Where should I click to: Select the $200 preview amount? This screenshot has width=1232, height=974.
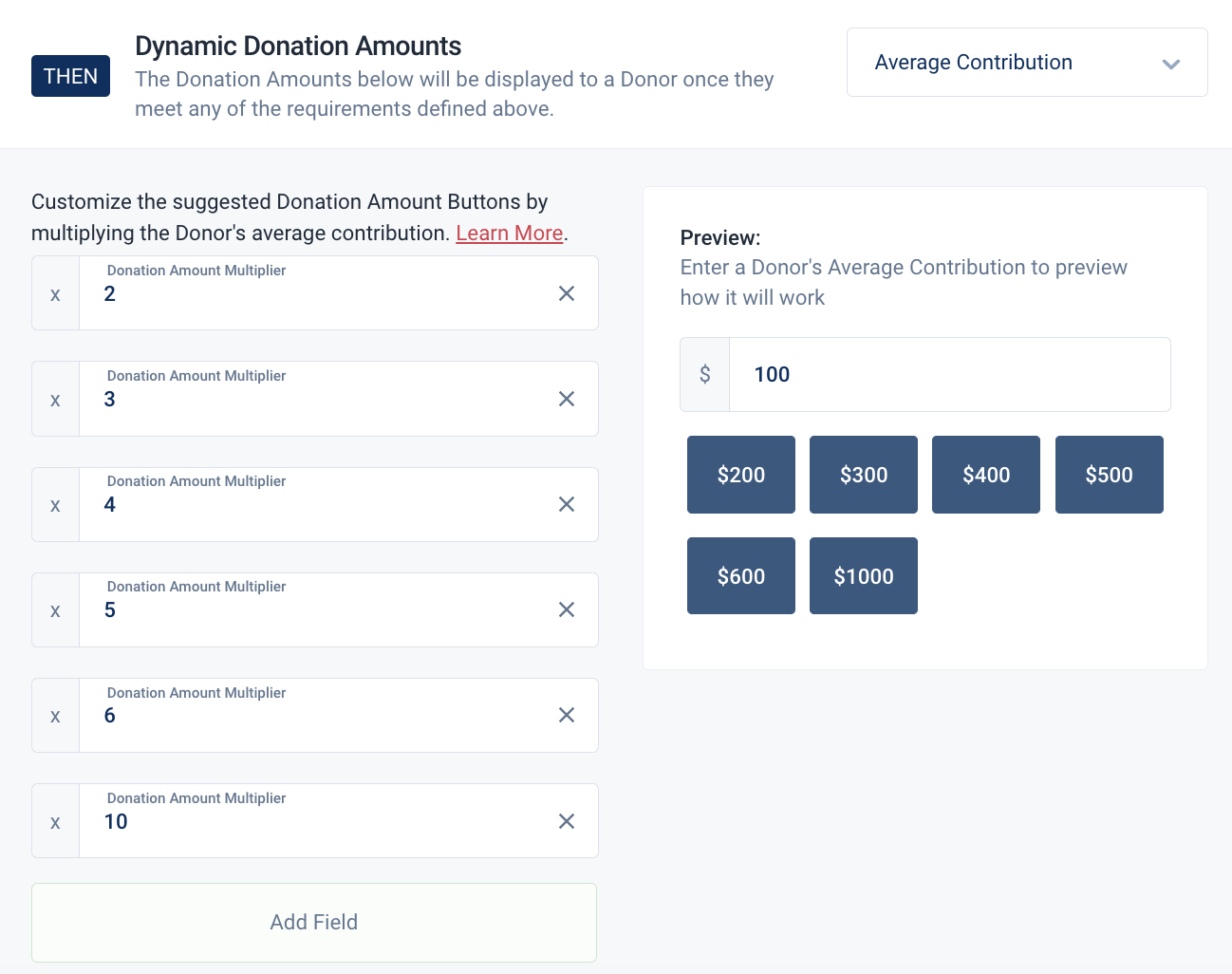click(x=741, y=475)
